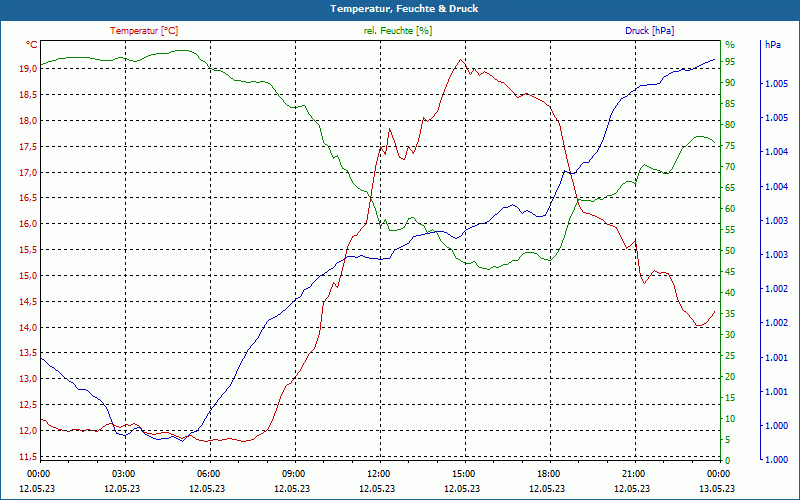Screen dimensions: 800x500
Task: Click the "12,0" temperature axis value
Action: coord(28,431)
